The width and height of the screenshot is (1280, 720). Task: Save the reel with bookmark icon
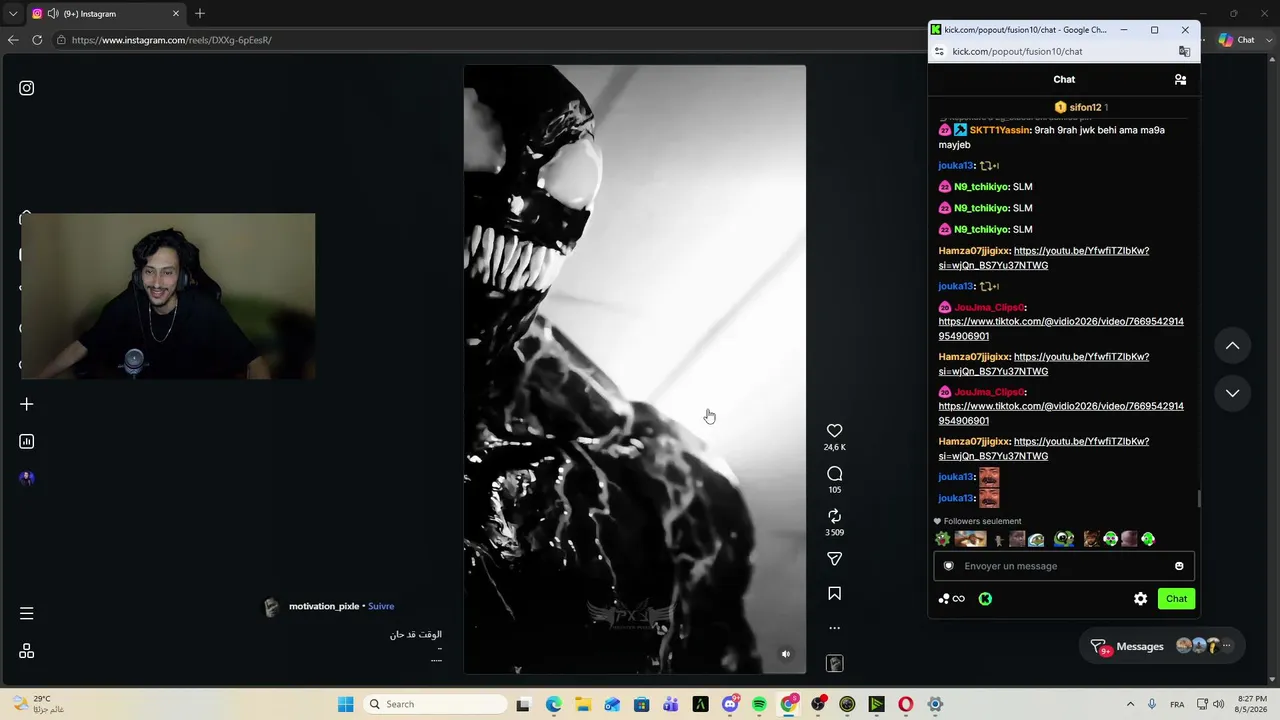point(834,594)
